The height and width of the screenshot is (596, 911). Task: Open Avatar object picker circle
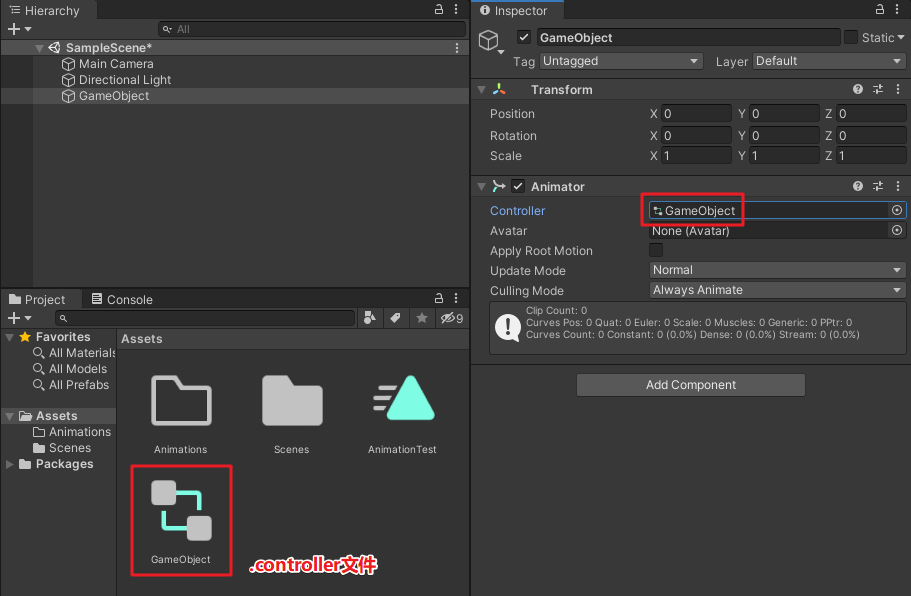[x=897, y=231]
